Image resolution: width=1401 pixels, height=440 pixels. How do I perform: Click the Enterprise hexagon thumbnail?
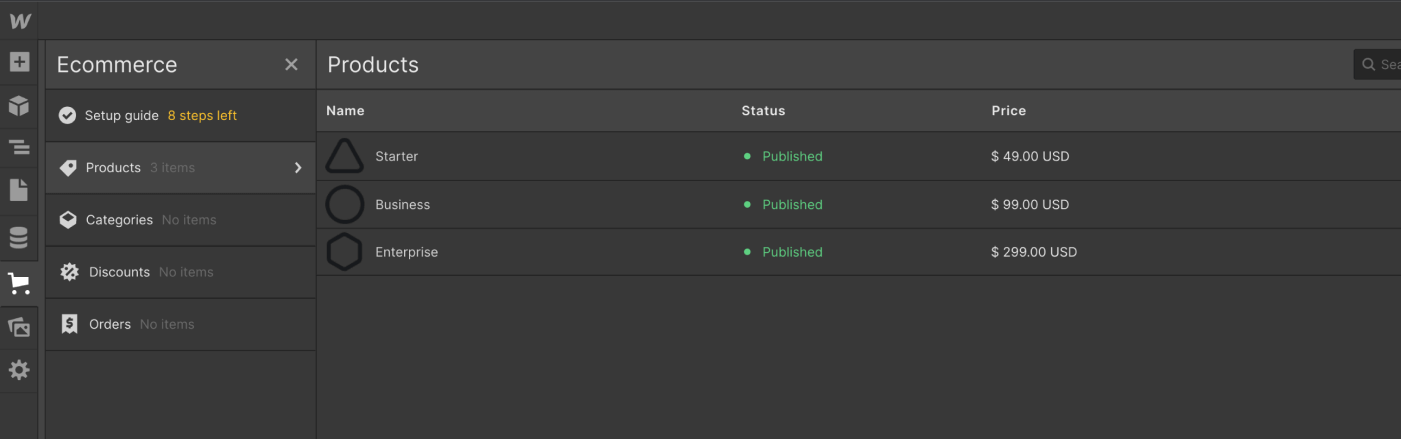click(344, 252)
